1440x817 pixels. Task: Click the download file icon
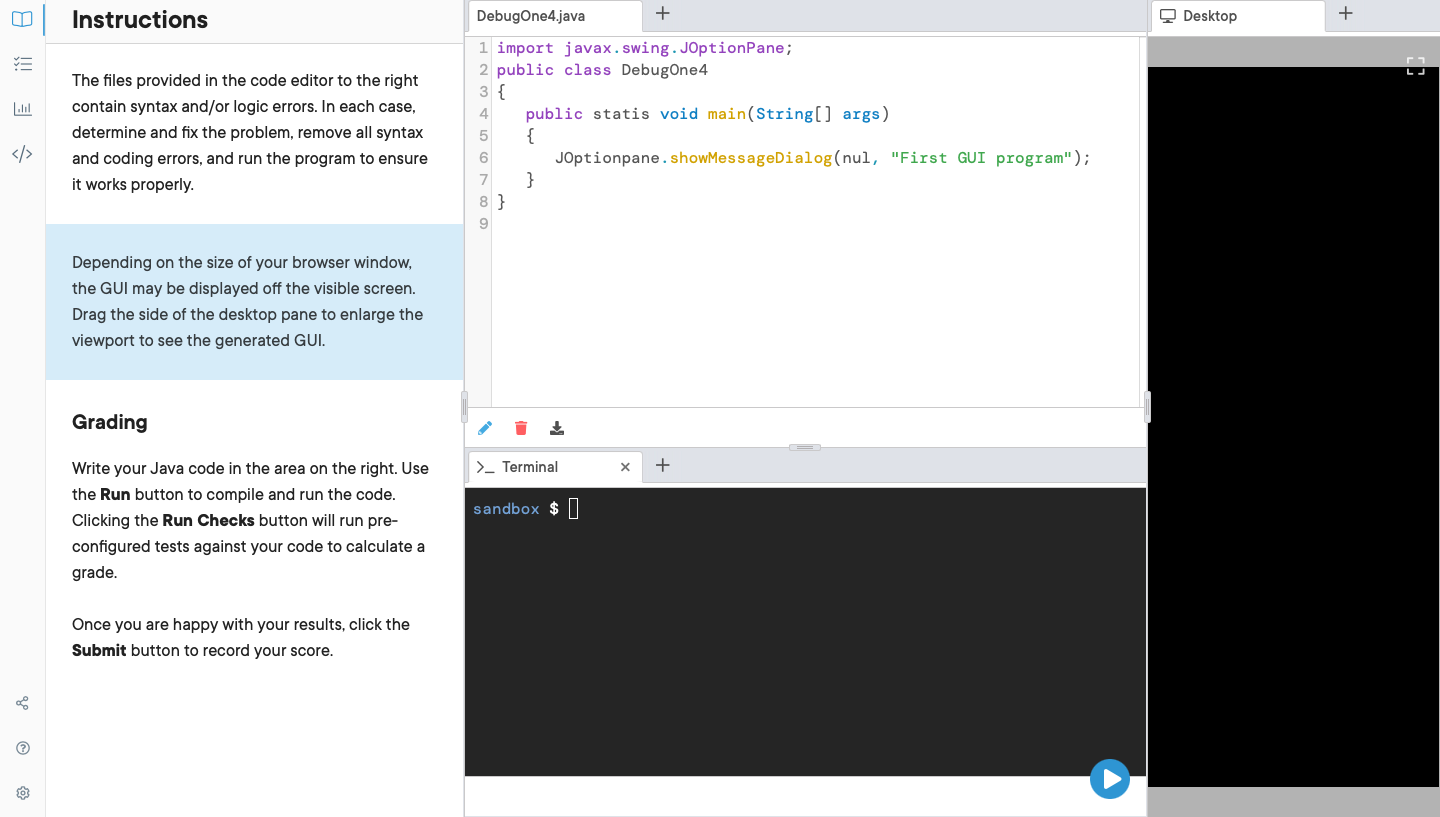click(x=556, y=427)
